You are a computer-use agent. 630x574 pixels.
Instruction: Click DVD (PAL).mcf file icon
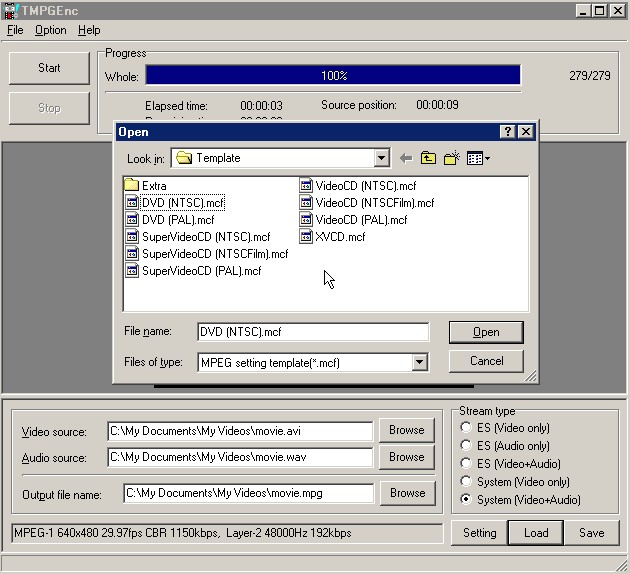click(132, 219)
